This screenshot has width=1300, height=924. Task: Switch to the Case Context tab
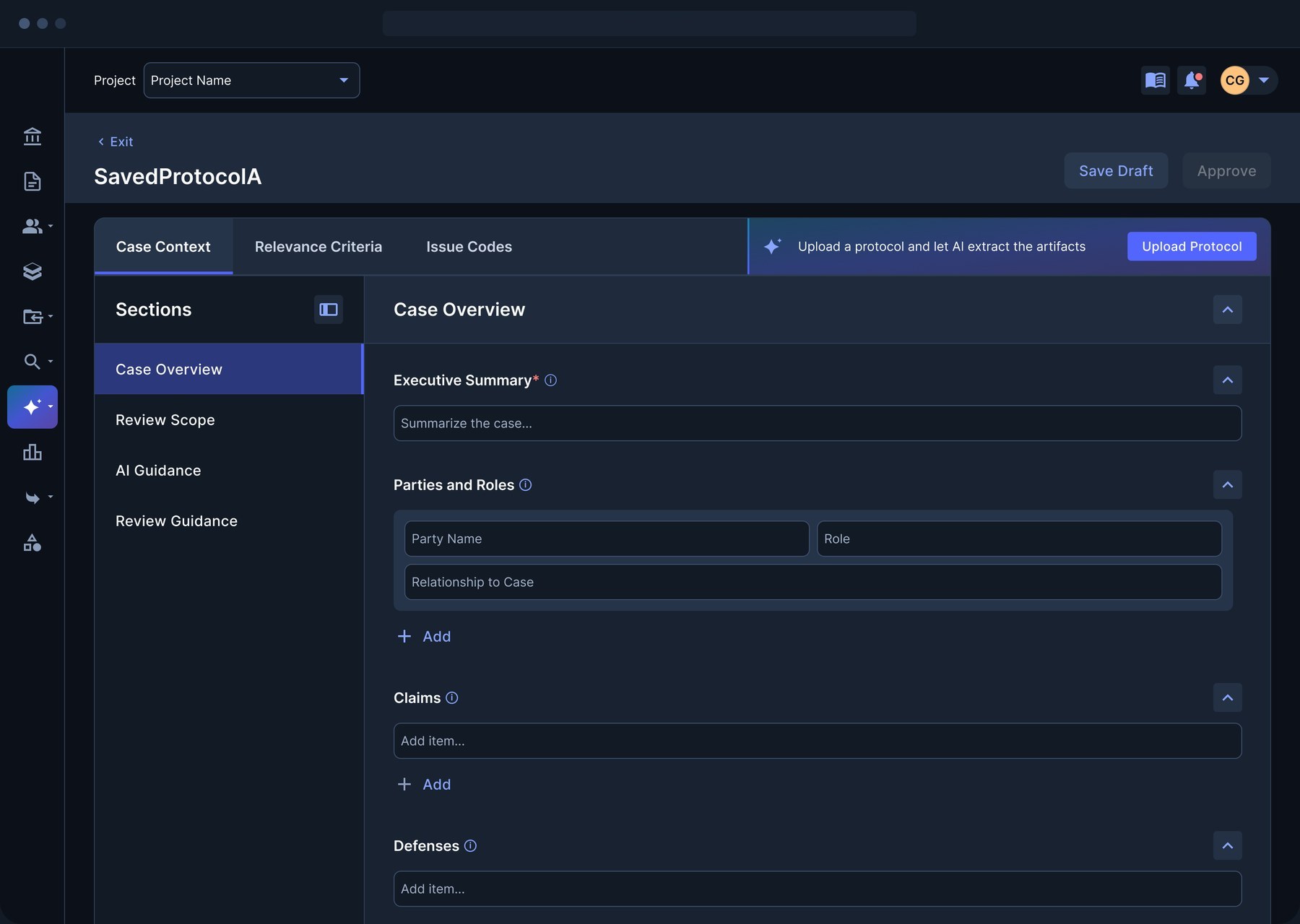click(x=163, y=247)
